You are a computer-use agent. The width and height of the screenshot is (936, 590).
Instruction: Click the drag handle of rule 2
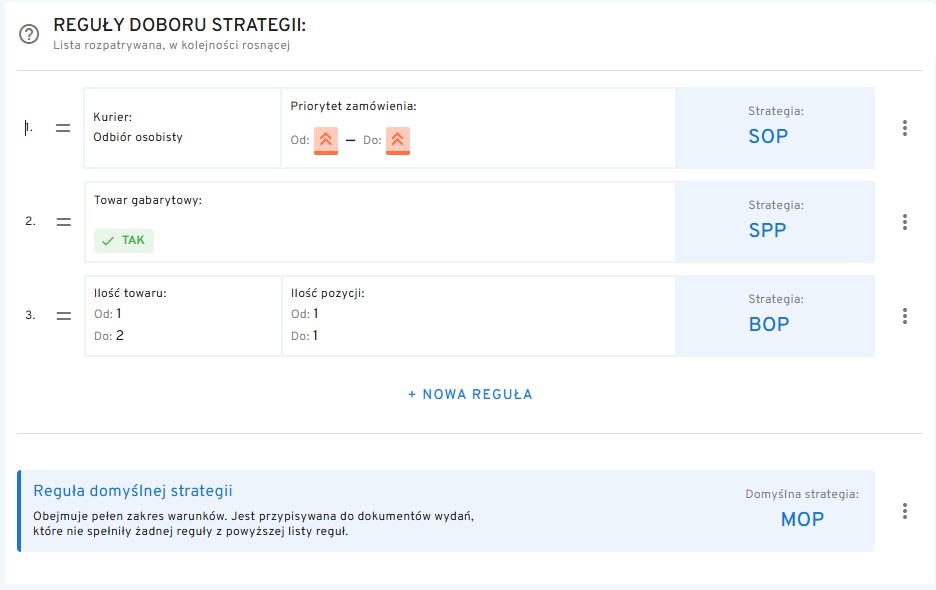click(x=63, y=222)
